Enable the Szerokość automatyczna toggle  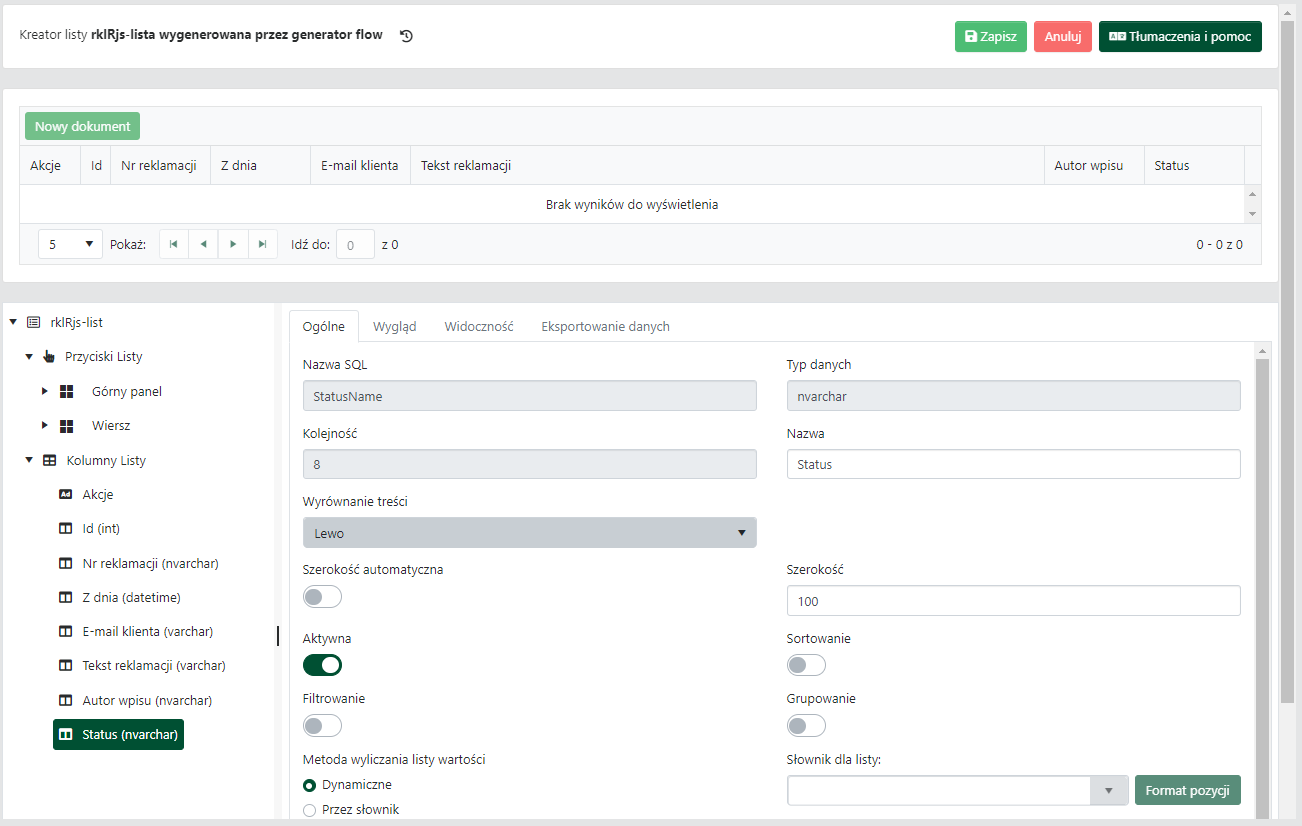coord(322,597)
